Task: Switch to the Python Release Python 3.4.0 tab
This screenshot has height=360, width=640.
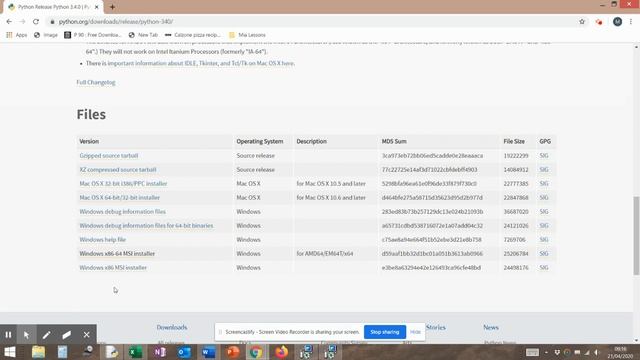Action: [x=53, y=7]
